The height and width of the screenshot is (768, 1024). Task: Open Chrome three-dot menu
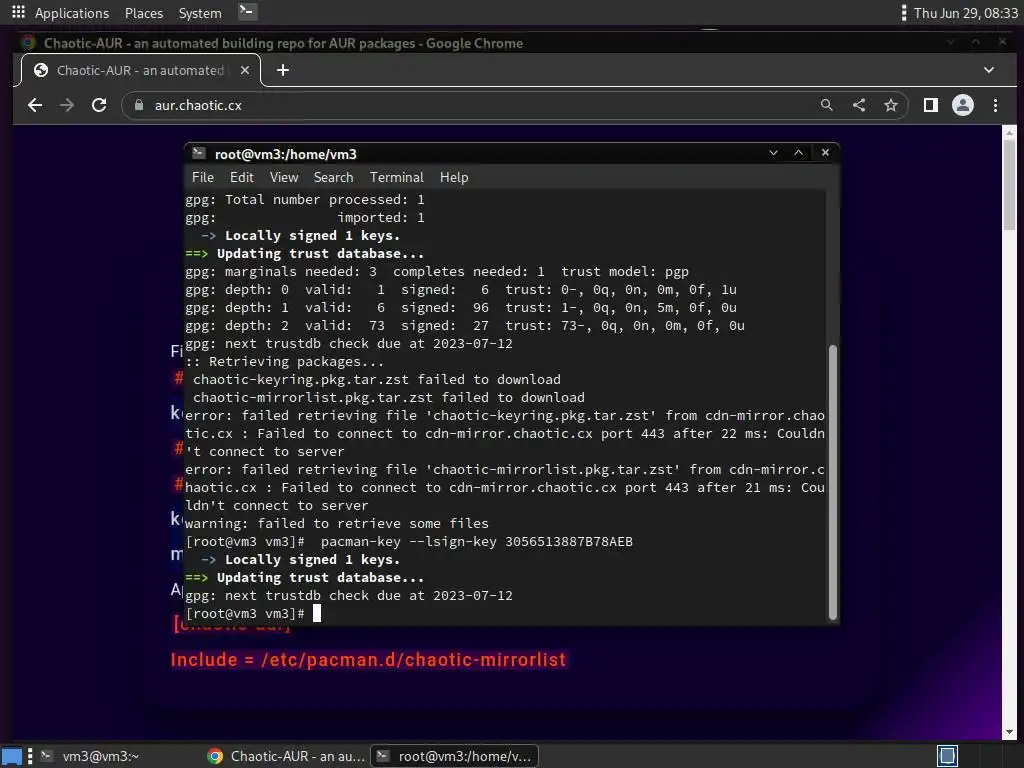995,105
